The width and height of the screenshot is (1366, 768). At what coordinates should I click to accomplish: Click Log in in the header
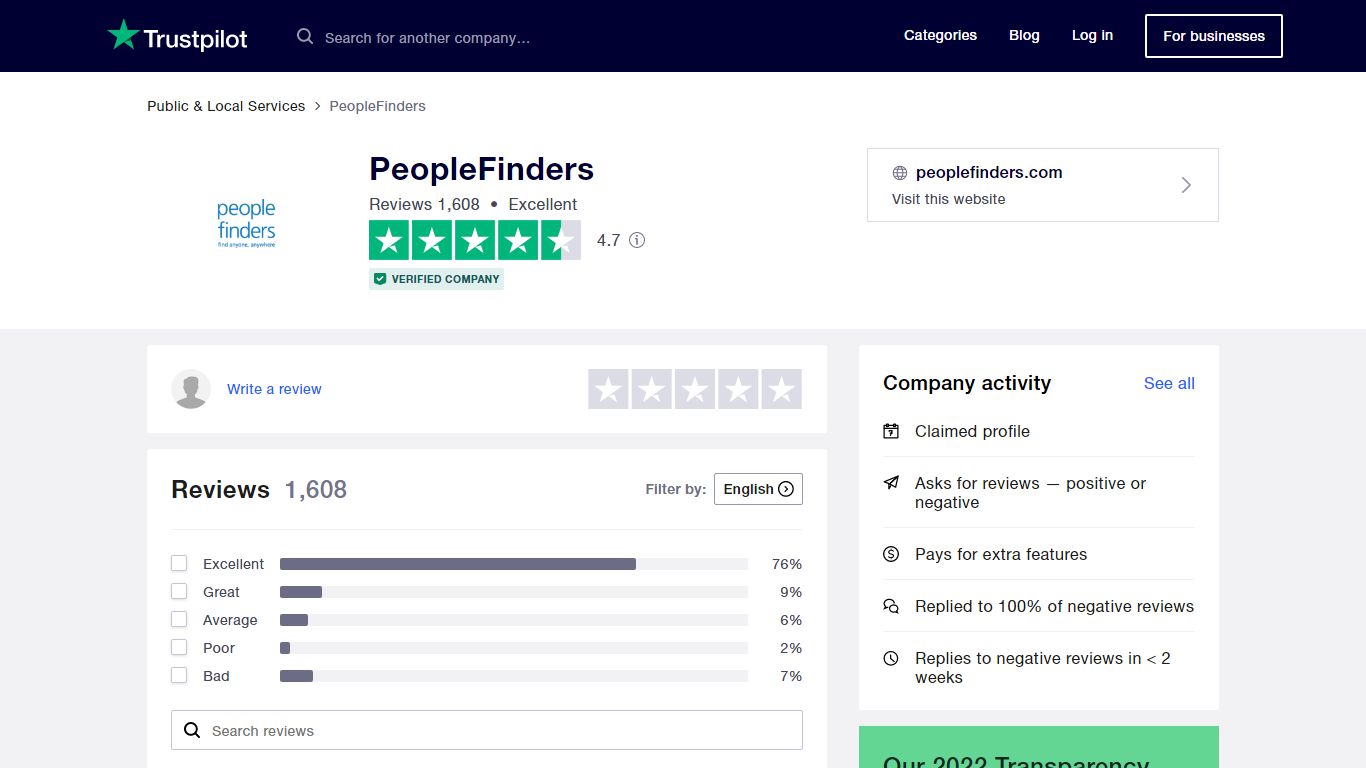[1092, 35]
